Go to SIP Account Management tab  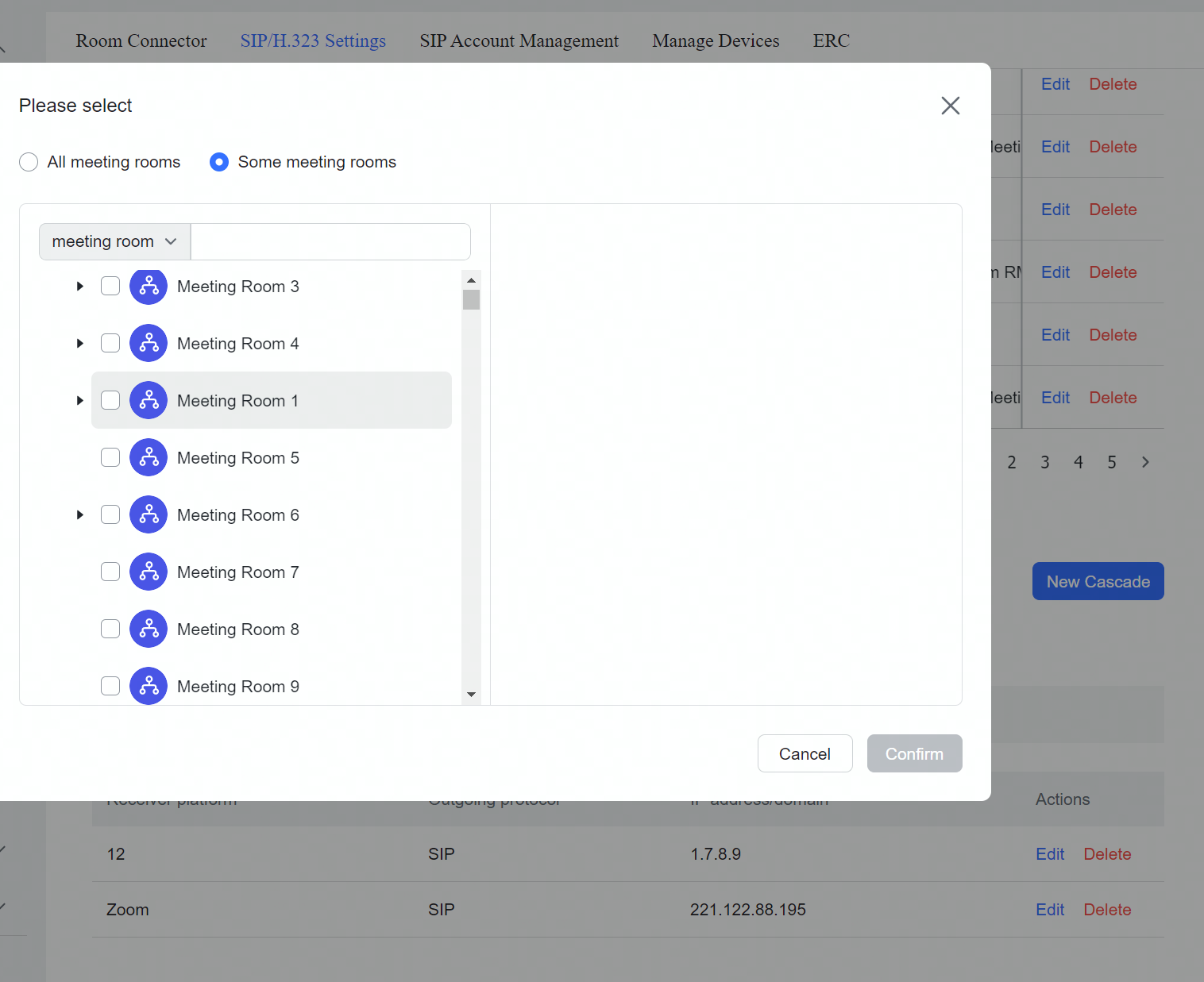(x=519, y=40)
